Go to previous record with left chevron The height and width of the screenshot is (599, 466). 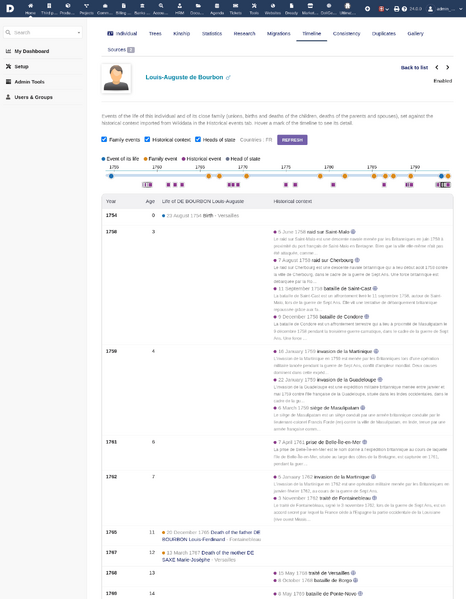tap(437, 68)
